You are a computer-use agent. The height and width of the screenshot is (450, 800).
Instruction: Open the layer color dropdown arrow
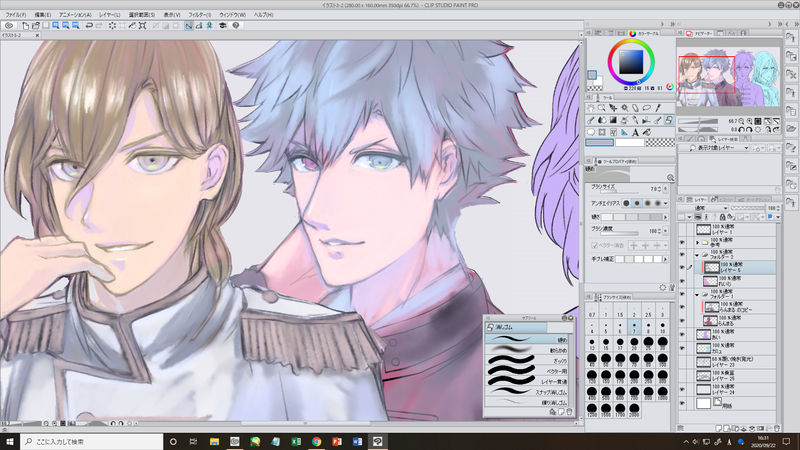778,217
